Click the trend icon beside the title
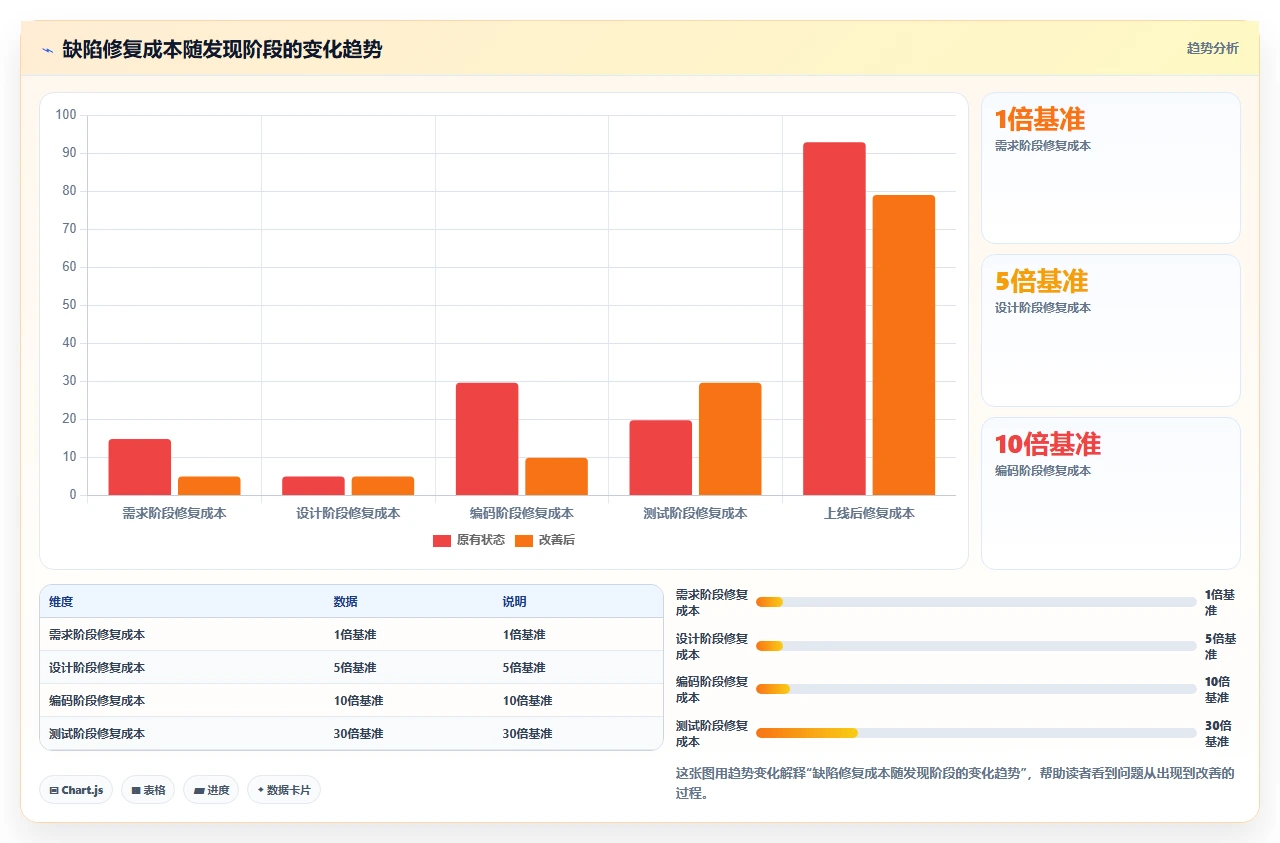This screenshot has width=1280, height=843. pos(47,50)
